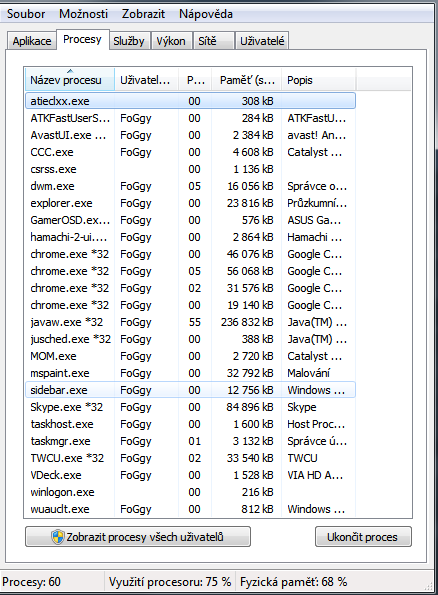The height and width of the screenshot is (595, 438).
Task: Switch to the Aplikace tab
Action: [x=32, y=41]
